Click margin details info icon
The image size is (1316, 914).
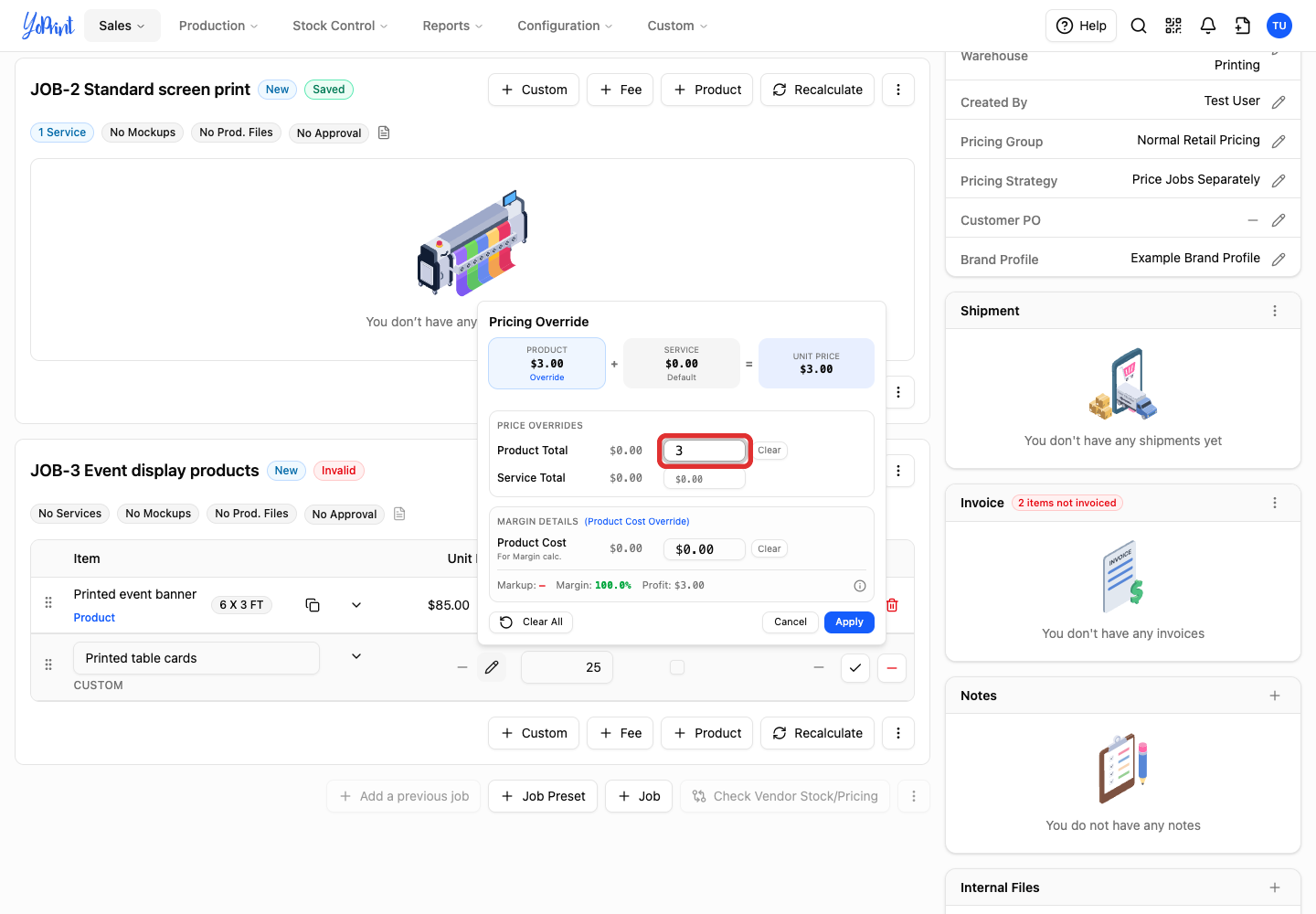pyautogui.click(x=860, y=586)
